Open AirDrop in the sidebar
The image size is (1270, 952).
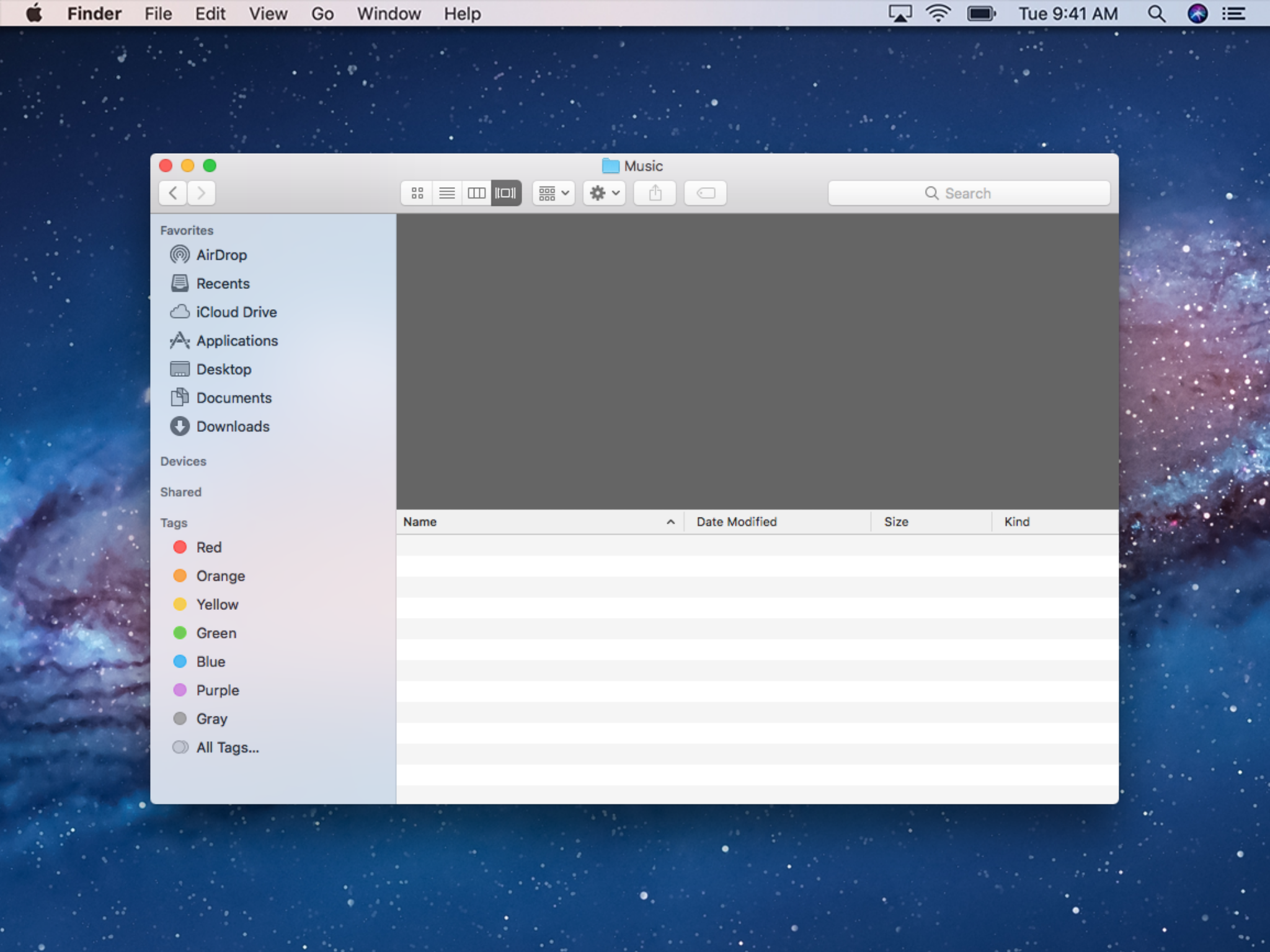(x=221, y=255)
